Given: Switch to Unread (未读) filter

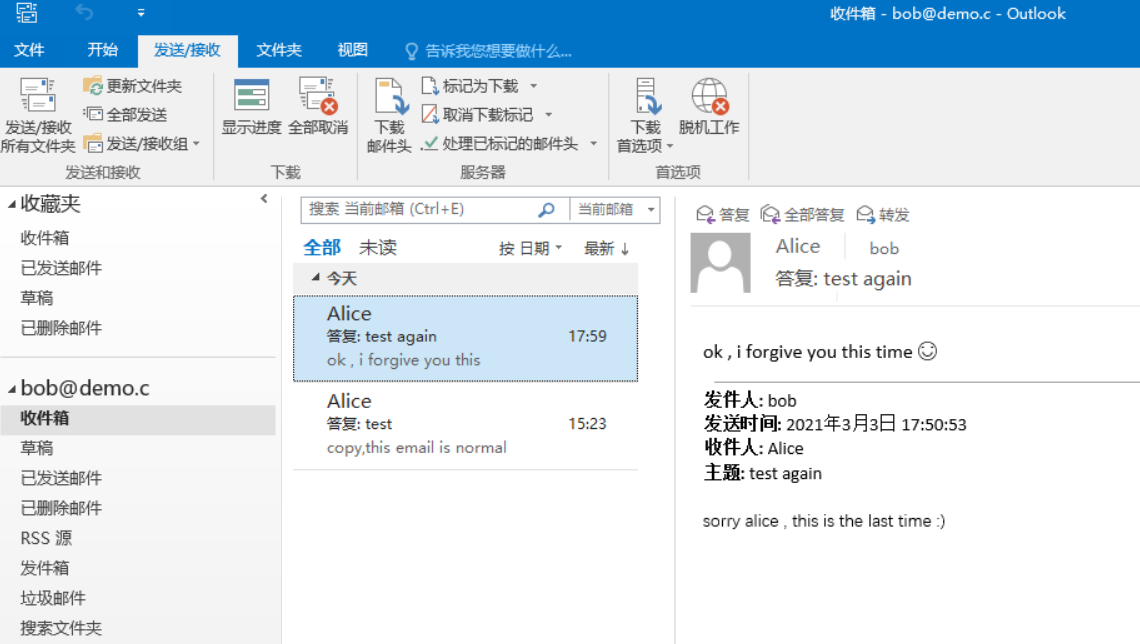Looking at the screenshot, I should click(x=378, y=248).
